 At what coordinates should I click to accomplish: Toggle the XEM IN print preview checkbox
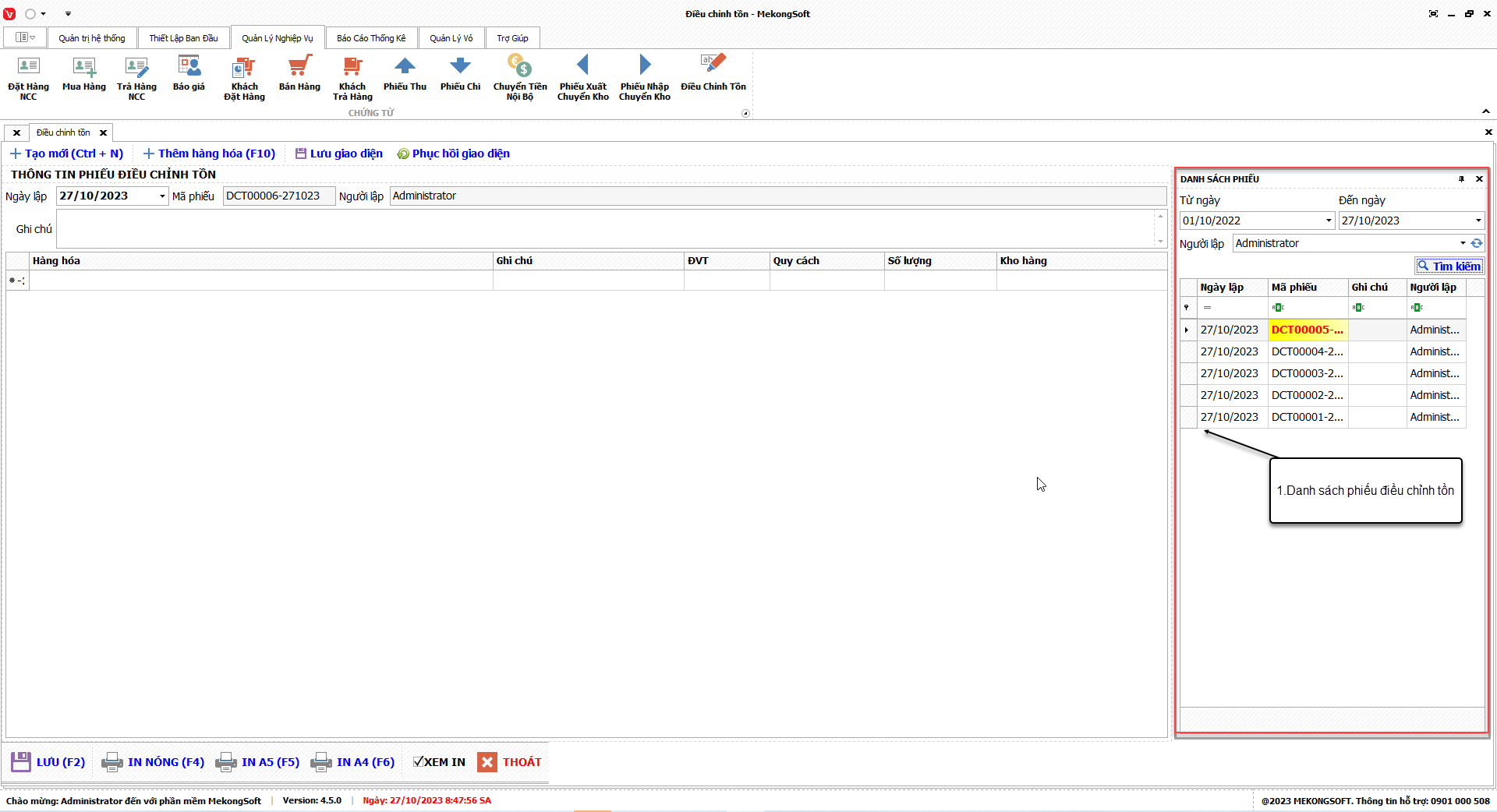419,762
